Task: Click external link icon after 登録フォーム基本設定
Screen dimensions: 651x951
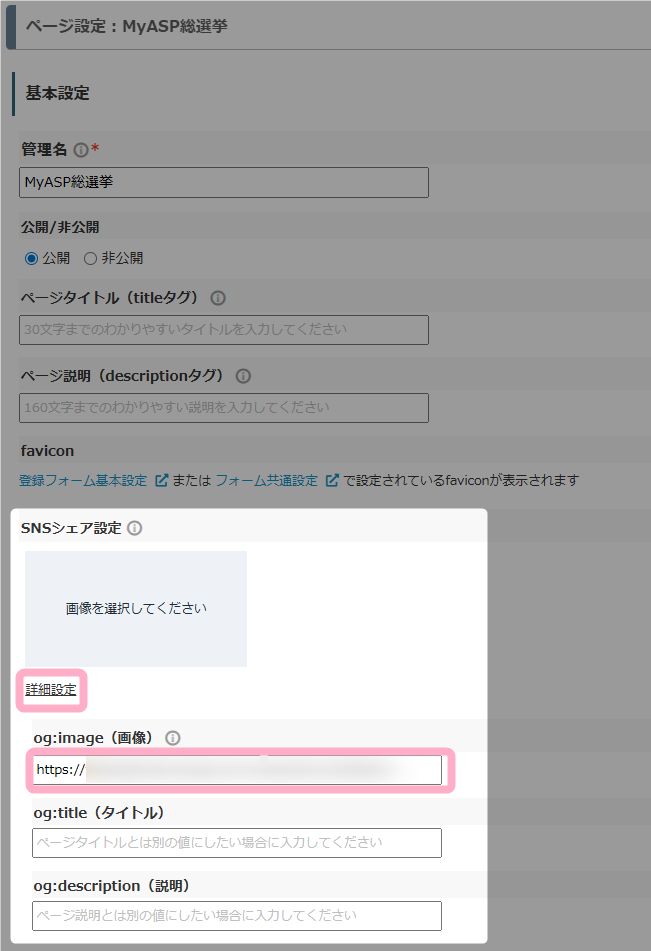Action: [x=161, y=480]
